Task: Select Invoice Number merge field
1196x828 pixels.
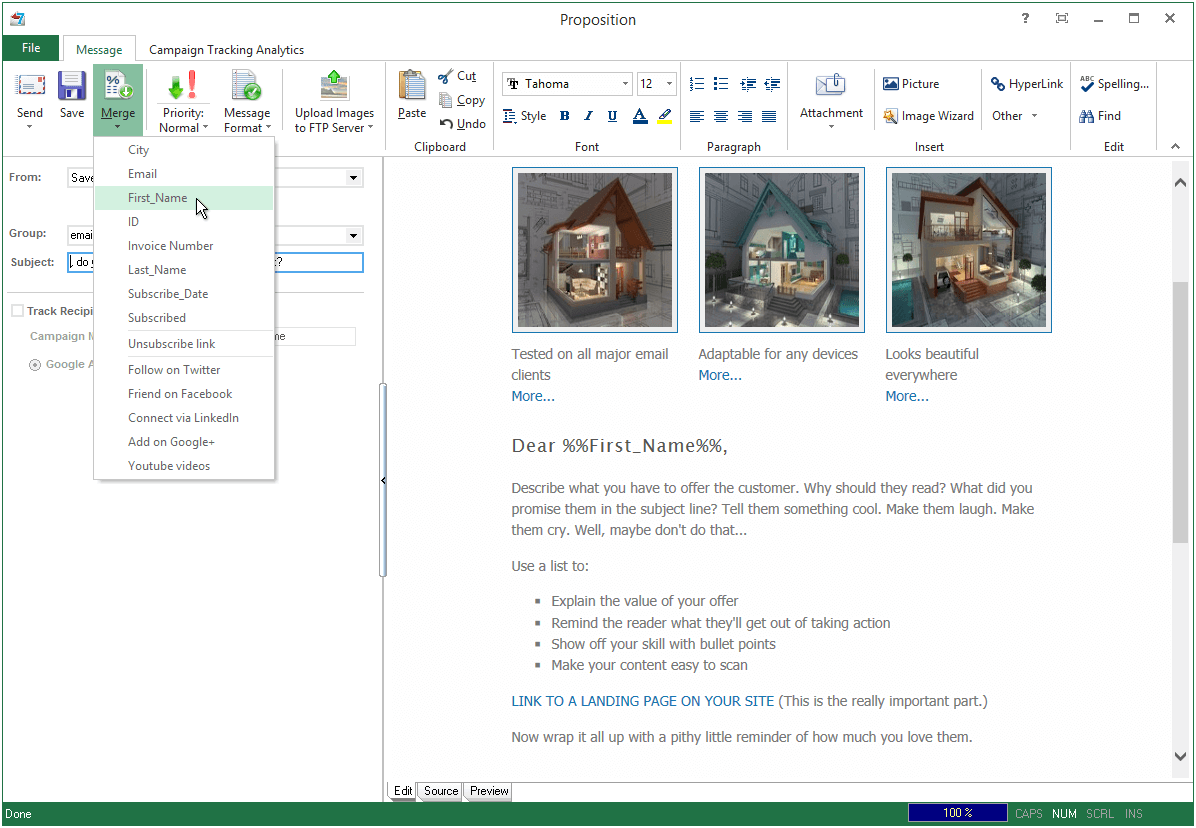Action: tap(183, 246)
